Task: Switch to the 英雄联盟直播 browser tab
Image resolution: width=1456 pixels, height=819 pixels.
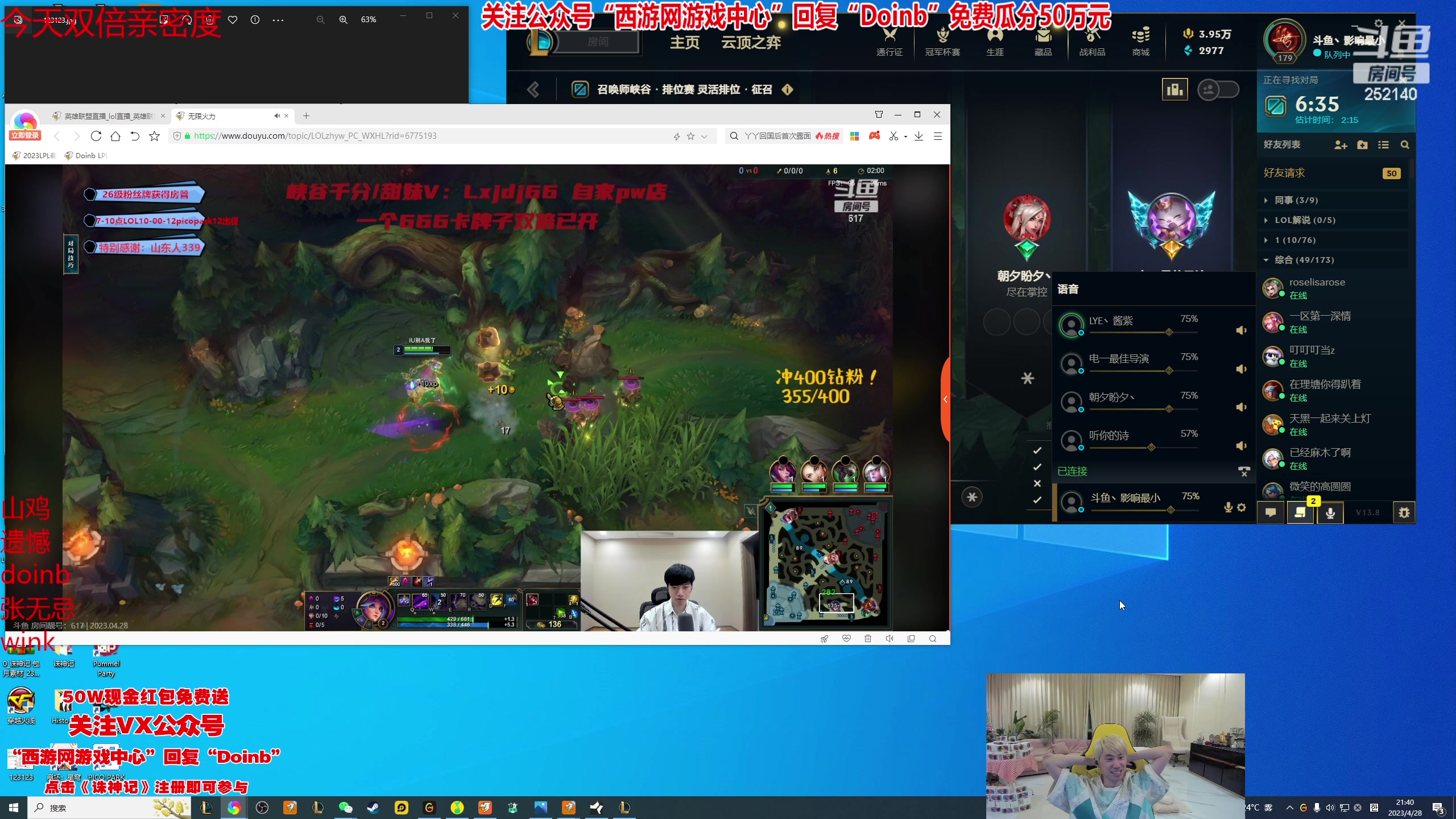Action: click(107, 116)
